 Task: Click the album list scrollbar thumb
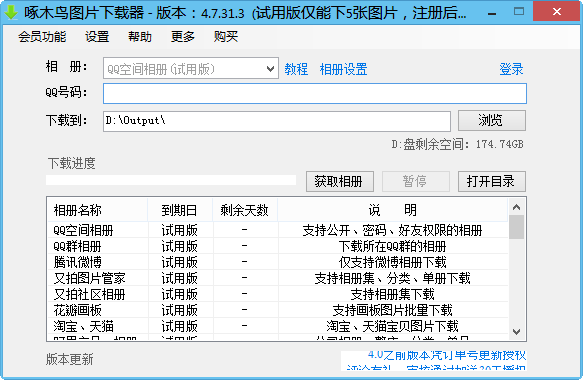coord(516,227)
